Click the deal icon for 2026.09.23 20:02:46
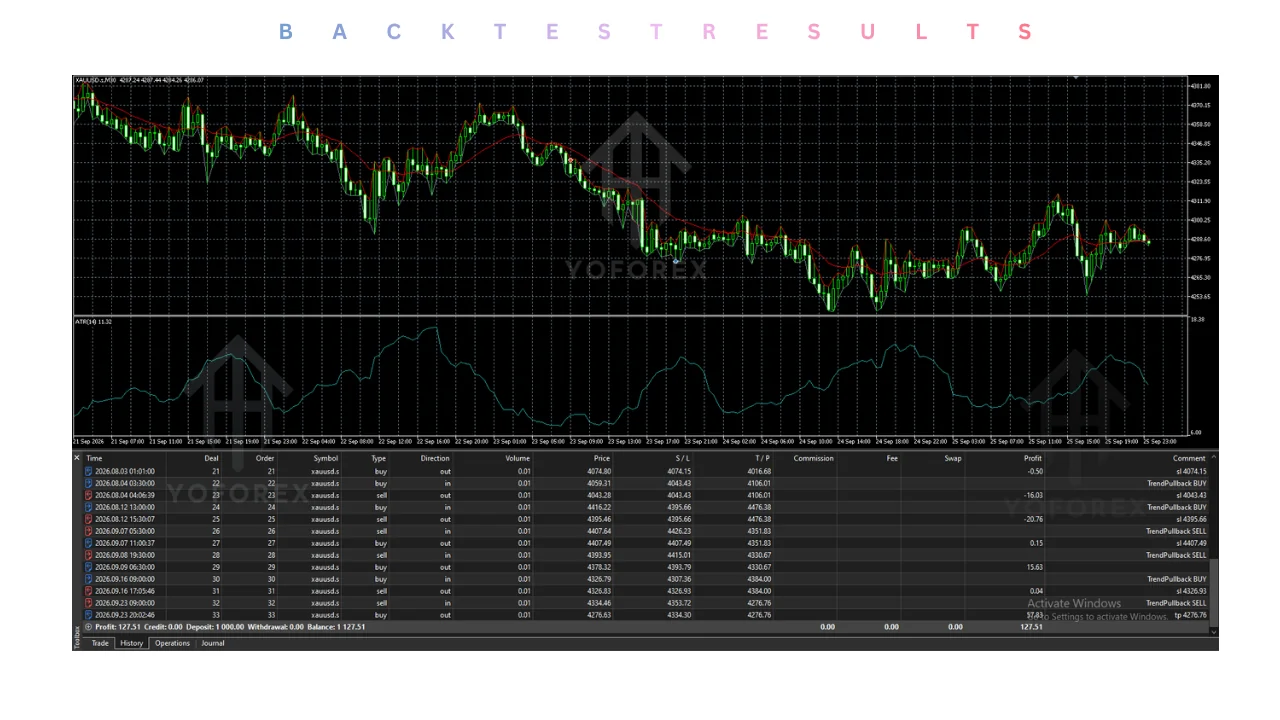Image resolution: width=1280 pixels, height=720 pixels. [x=89, y=615]
